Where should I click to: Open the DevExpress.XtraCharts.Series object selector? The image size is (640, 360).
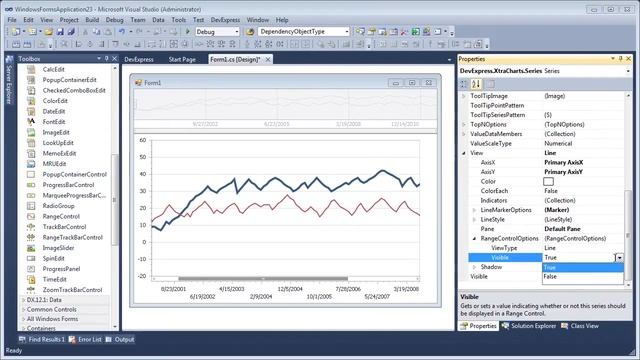[628, 71]
